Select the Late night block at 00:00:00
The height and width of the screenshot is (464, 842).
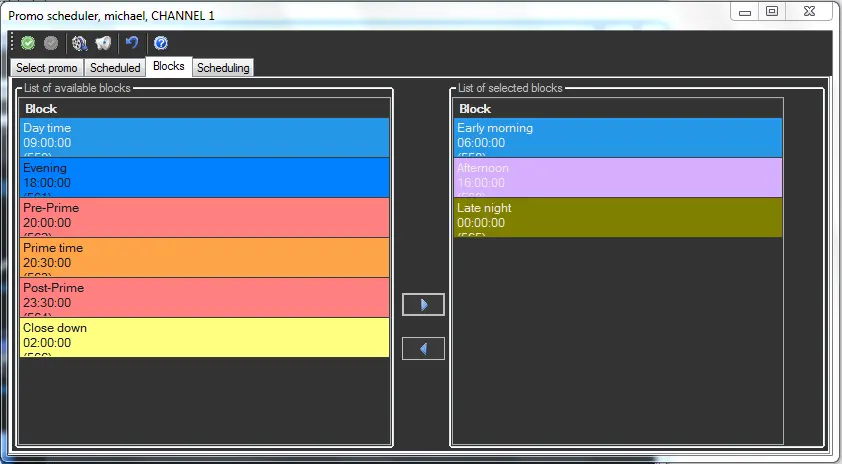coord(617,217)
